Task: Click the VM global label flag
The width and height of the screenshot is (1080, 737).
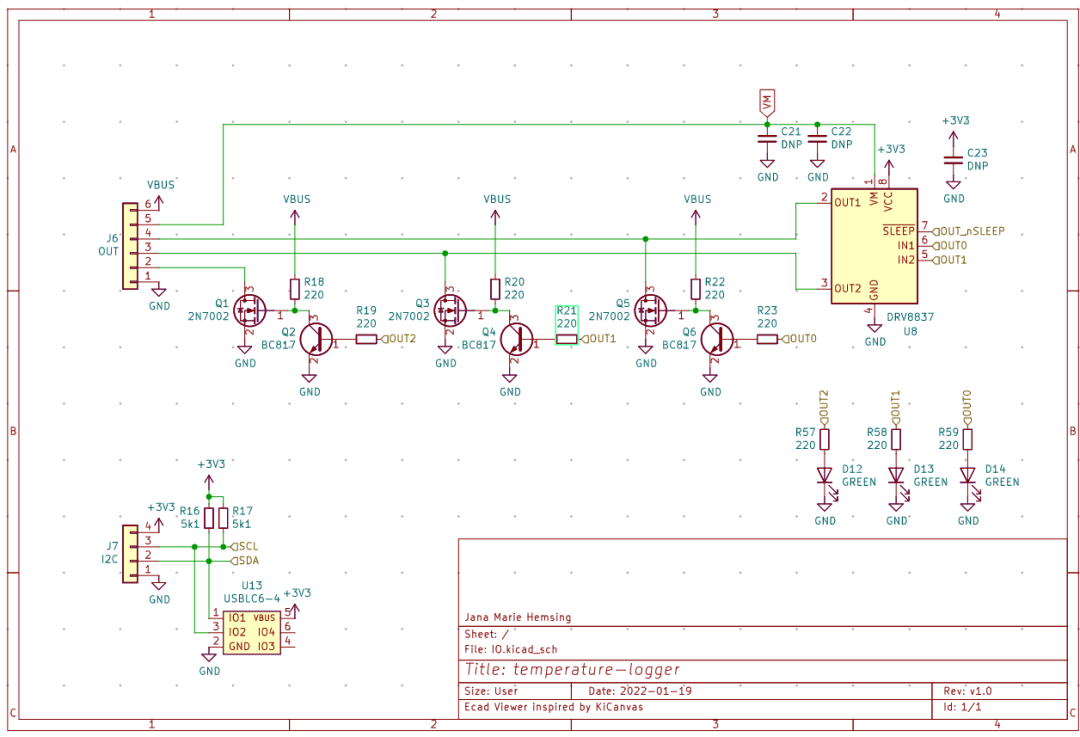Action: point(767,103)
